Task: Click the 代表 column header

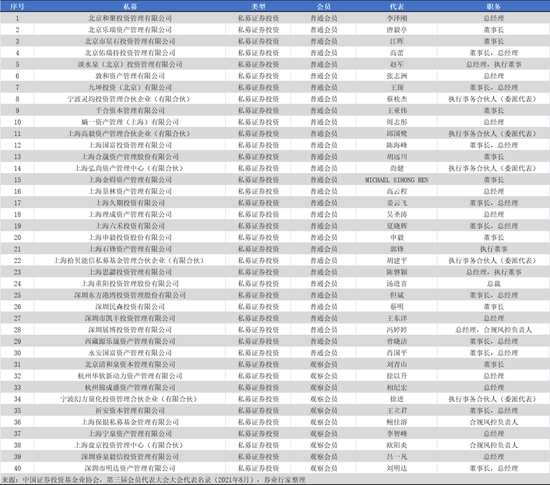Action: (397, 6)
